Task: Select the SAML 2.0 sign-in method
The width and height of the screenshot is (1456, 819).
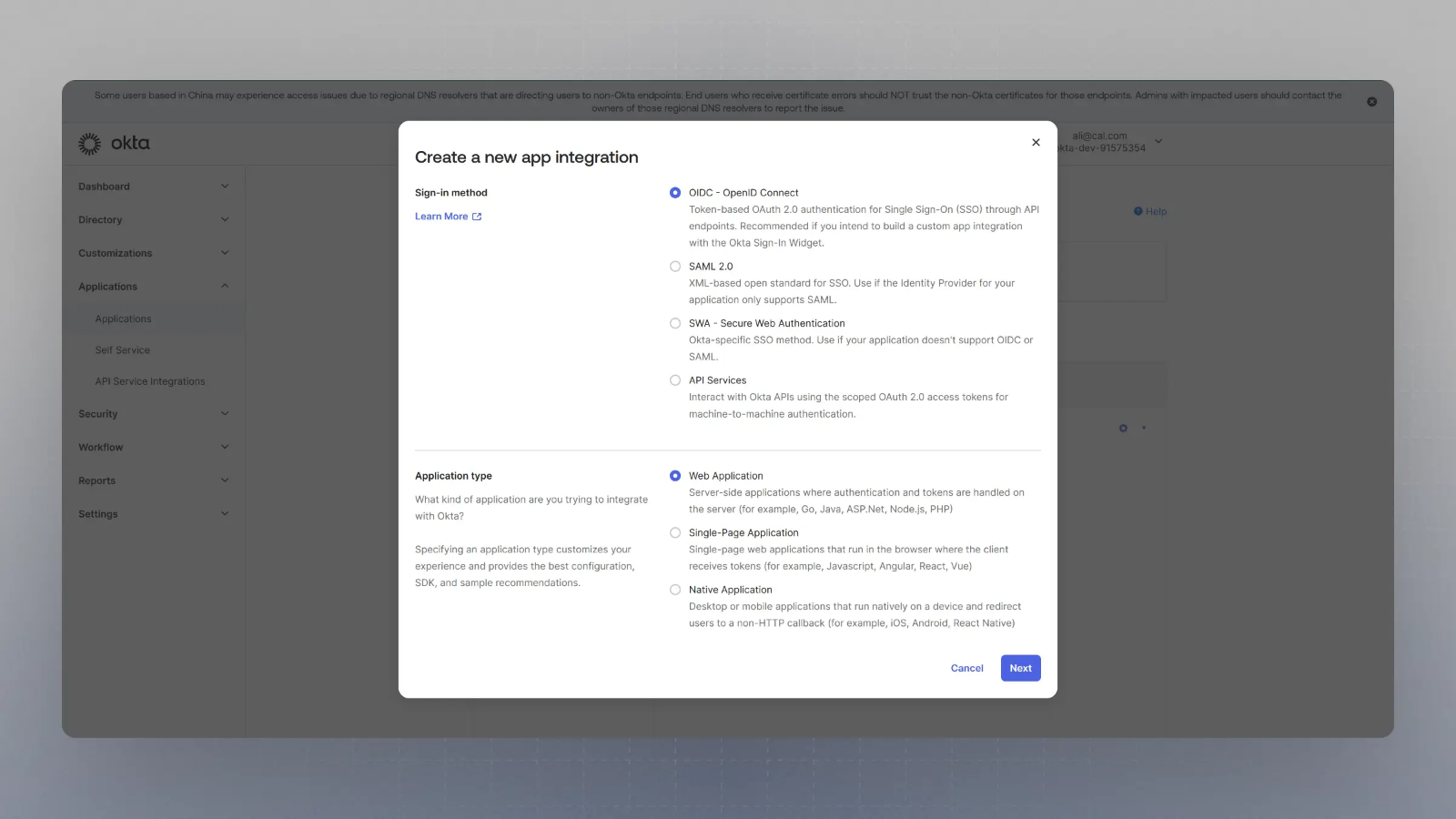Action: pyautogui.click(x=675, y=267)
